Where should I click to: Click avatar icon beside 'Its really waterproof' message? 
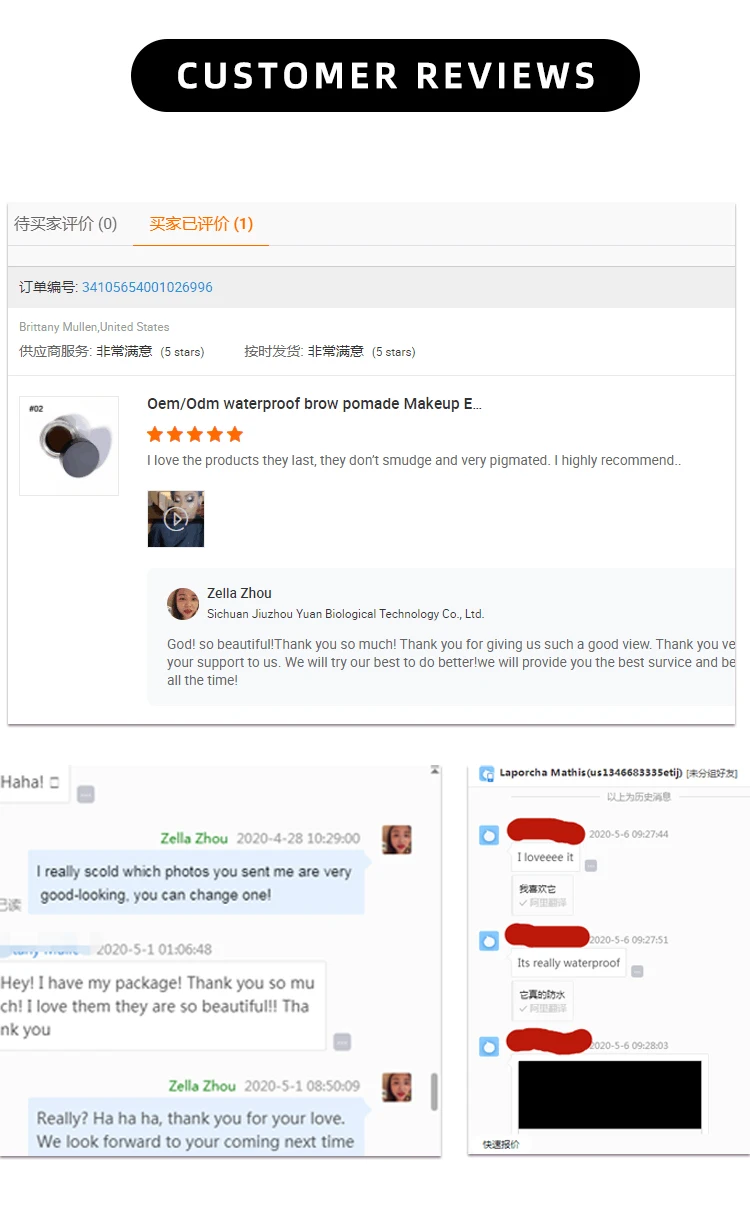[489, 940]
